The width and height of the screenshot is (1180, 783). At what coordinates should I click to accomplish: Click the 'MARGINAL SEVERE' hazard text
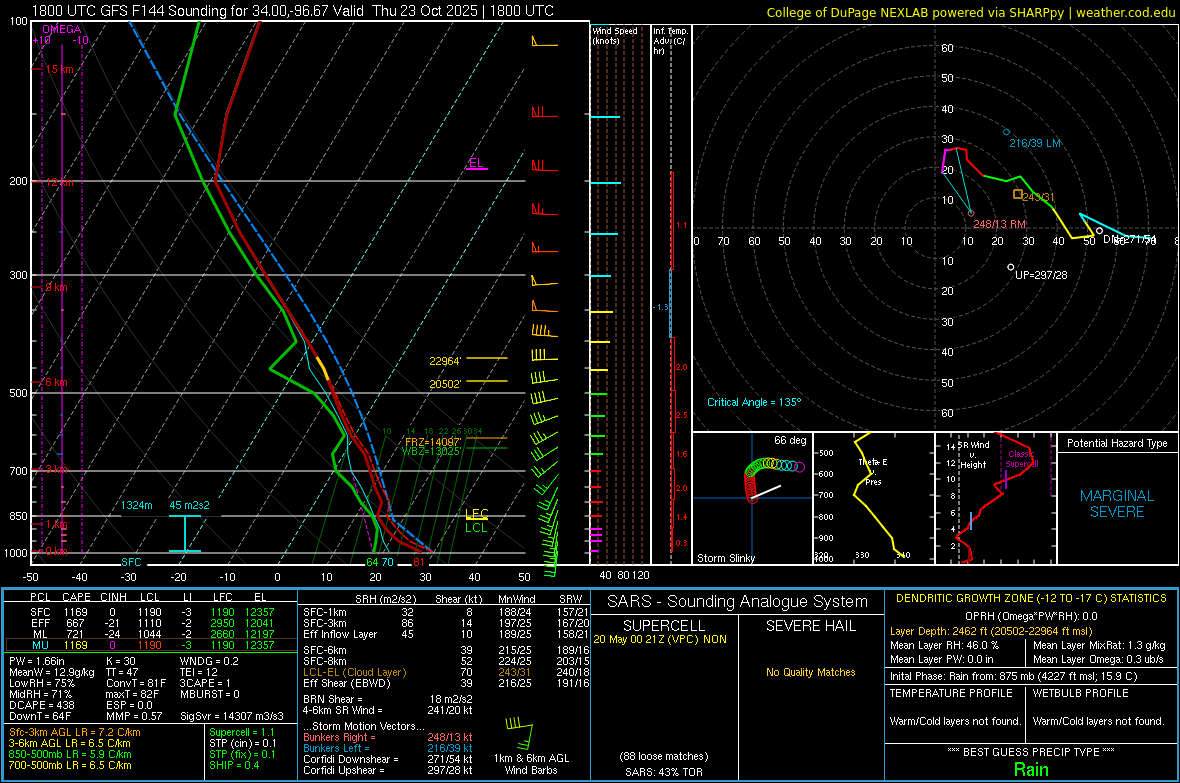click(1117, 504)
